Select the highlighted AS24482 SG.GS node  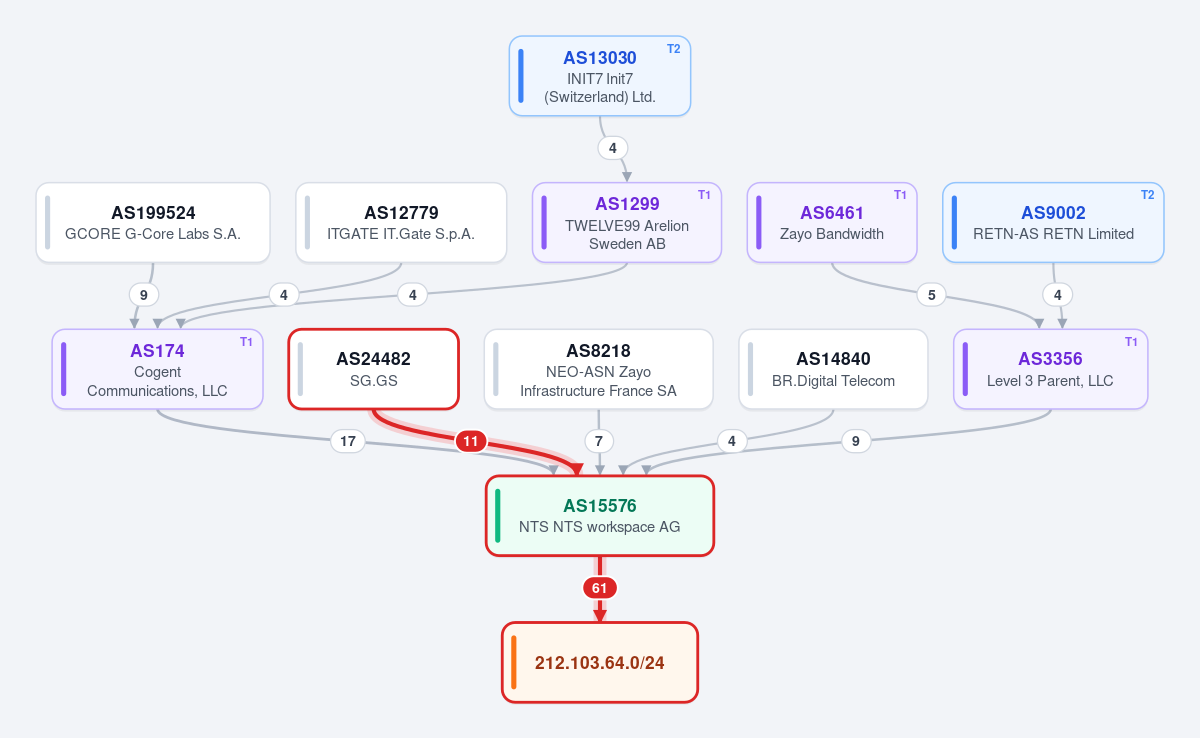374,369
